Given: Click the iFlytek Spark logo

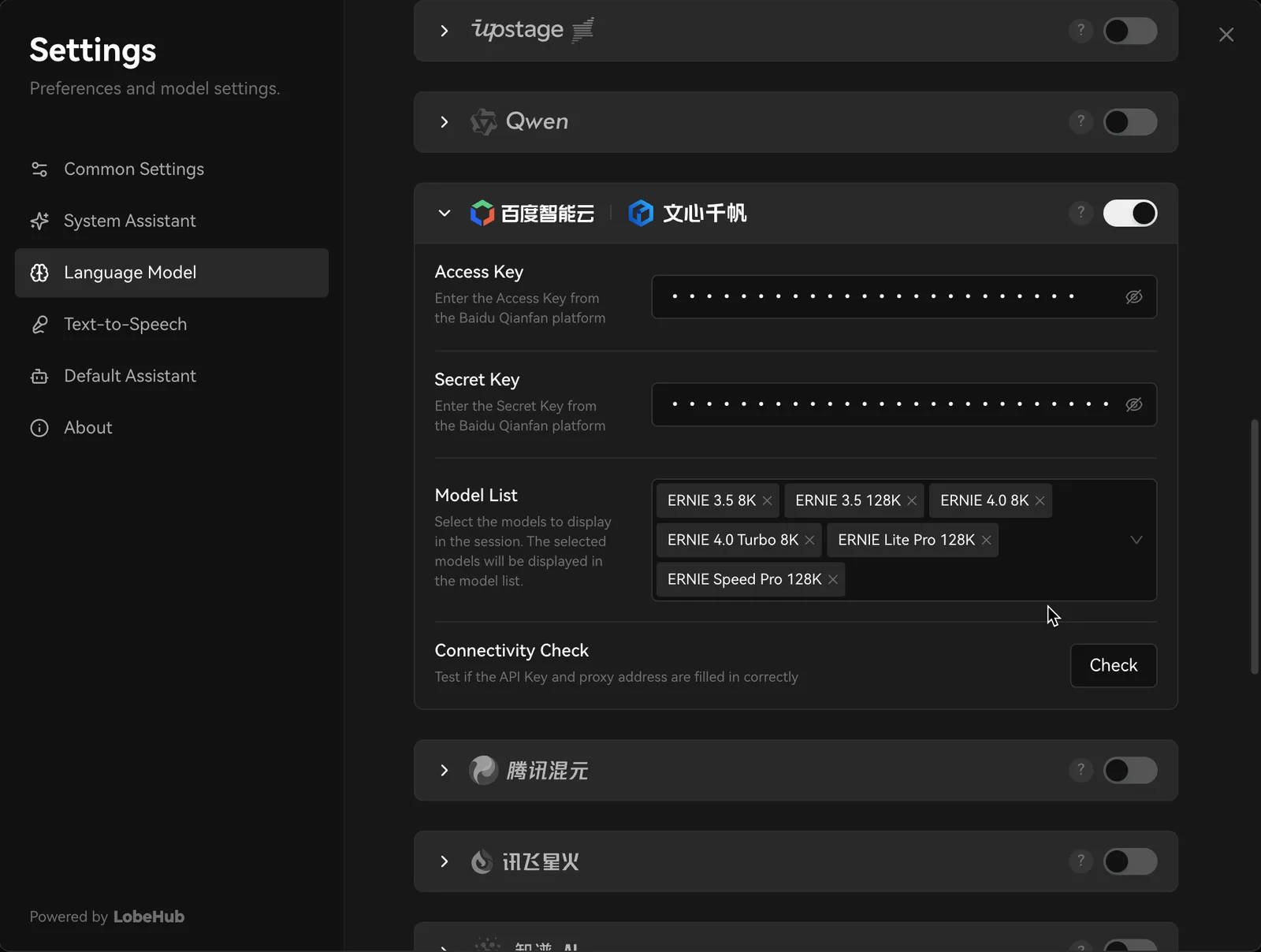Looking at the screenshot, I should tap(525, 861).
